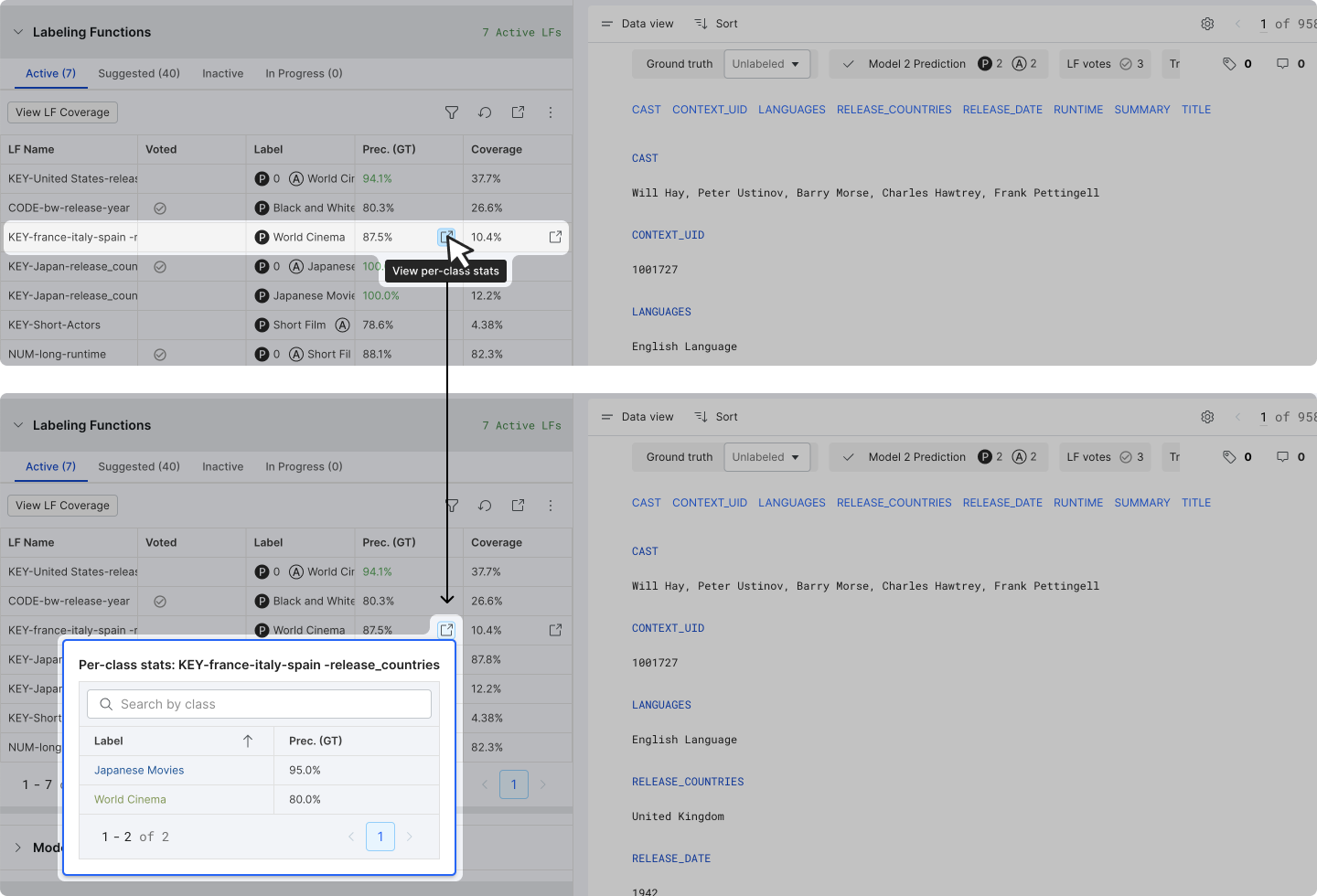Image resolution: width=1317 pixels, height=896 pixels.
Task: Click refresh icon in lower Labeling Functions toolbar
Action: (x=485, y=506)
